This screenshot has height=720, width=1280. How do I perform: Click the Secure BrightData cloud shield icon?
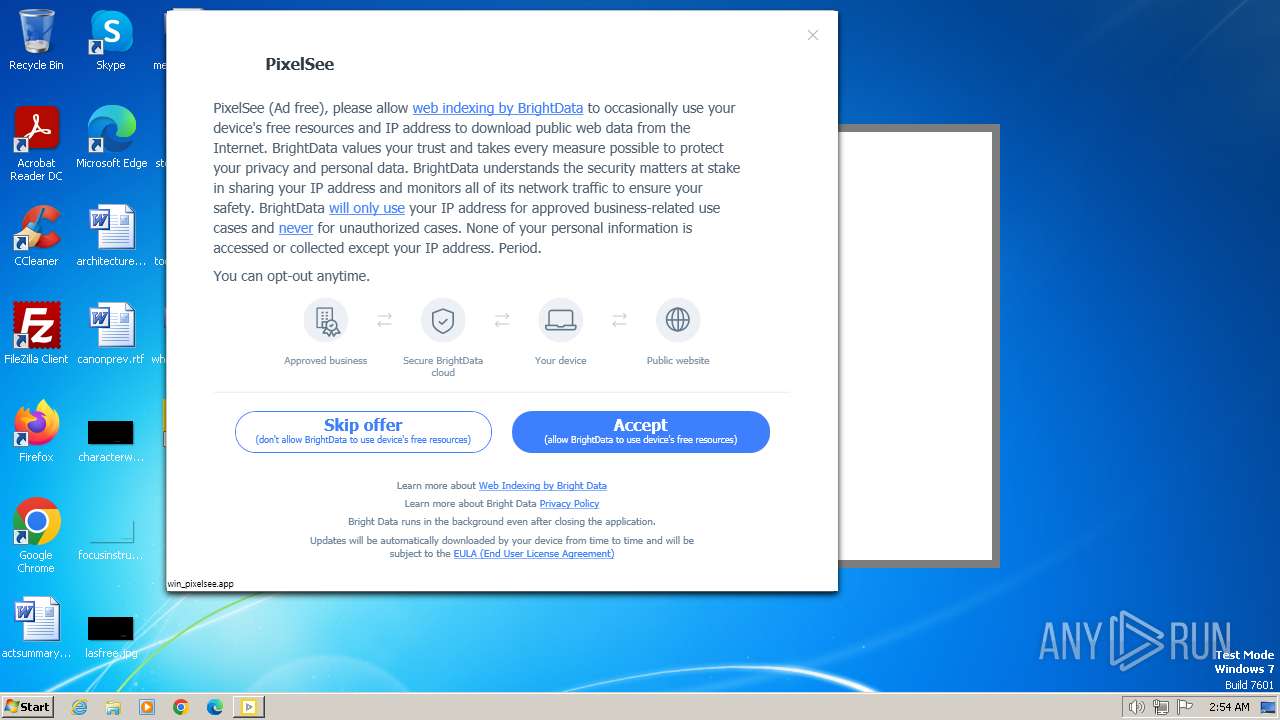click(443, 320)
